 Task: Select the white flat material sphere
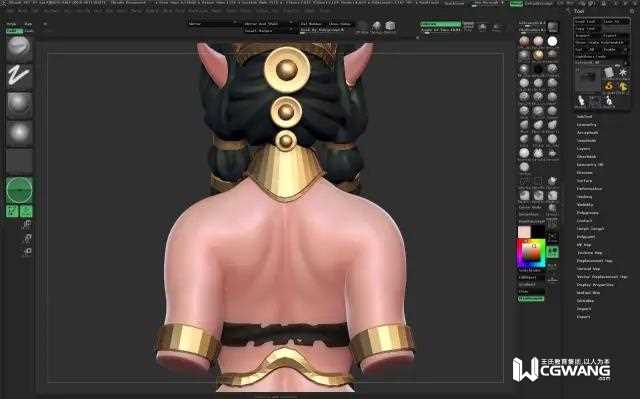pos(552,41)
